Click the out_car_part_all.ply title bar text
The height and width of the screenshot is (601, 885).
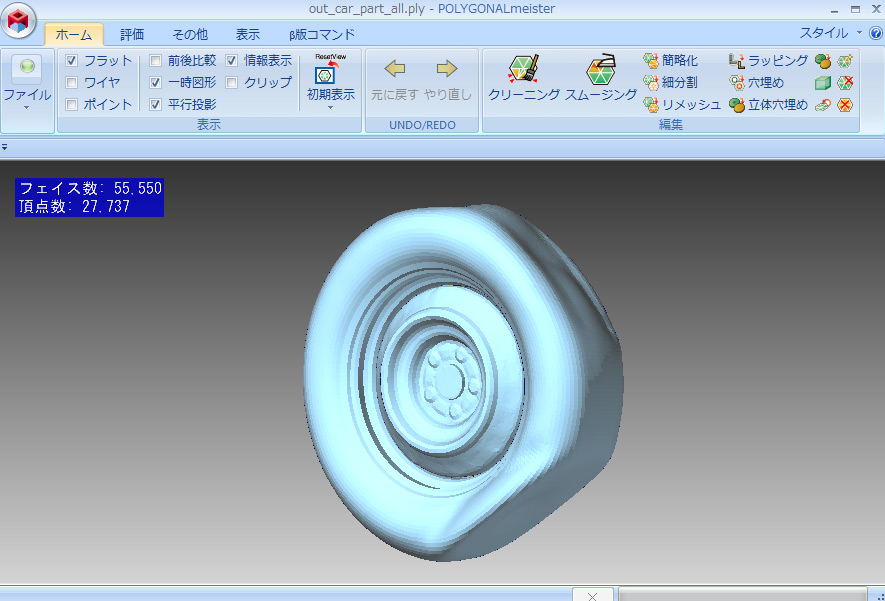point(367,8)
